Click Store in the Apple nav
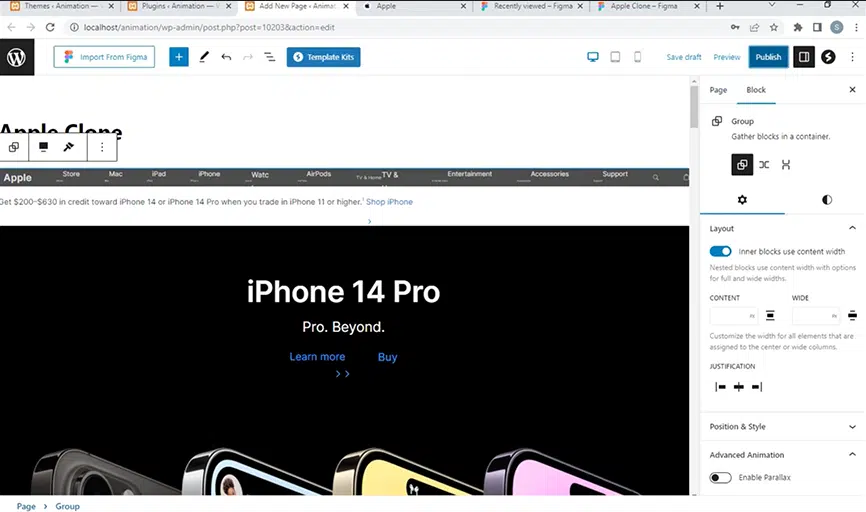 tap(71, 174)
